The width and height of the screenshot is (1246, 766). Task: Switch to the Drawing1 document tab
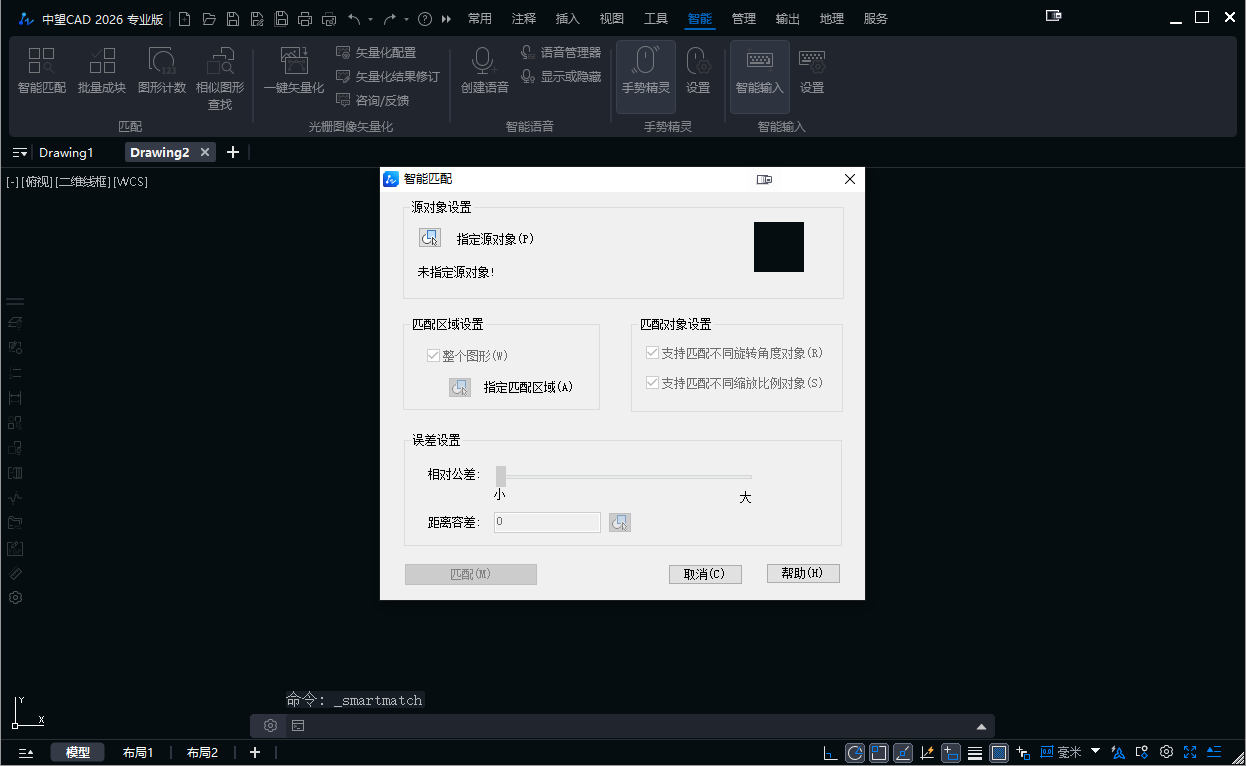pos(66,152)
